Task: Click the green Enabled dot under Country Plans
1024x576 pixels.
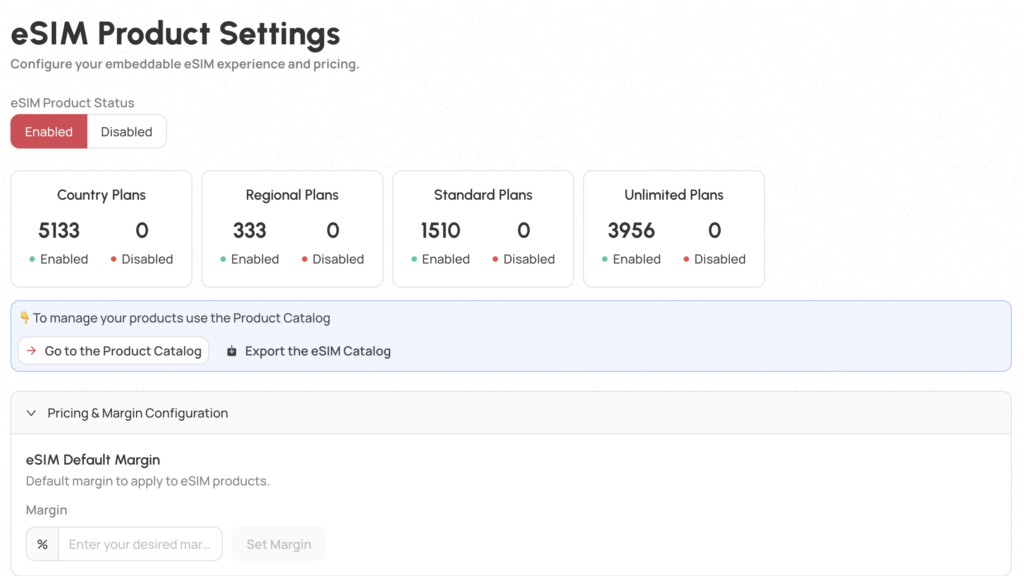Action: 33,260
